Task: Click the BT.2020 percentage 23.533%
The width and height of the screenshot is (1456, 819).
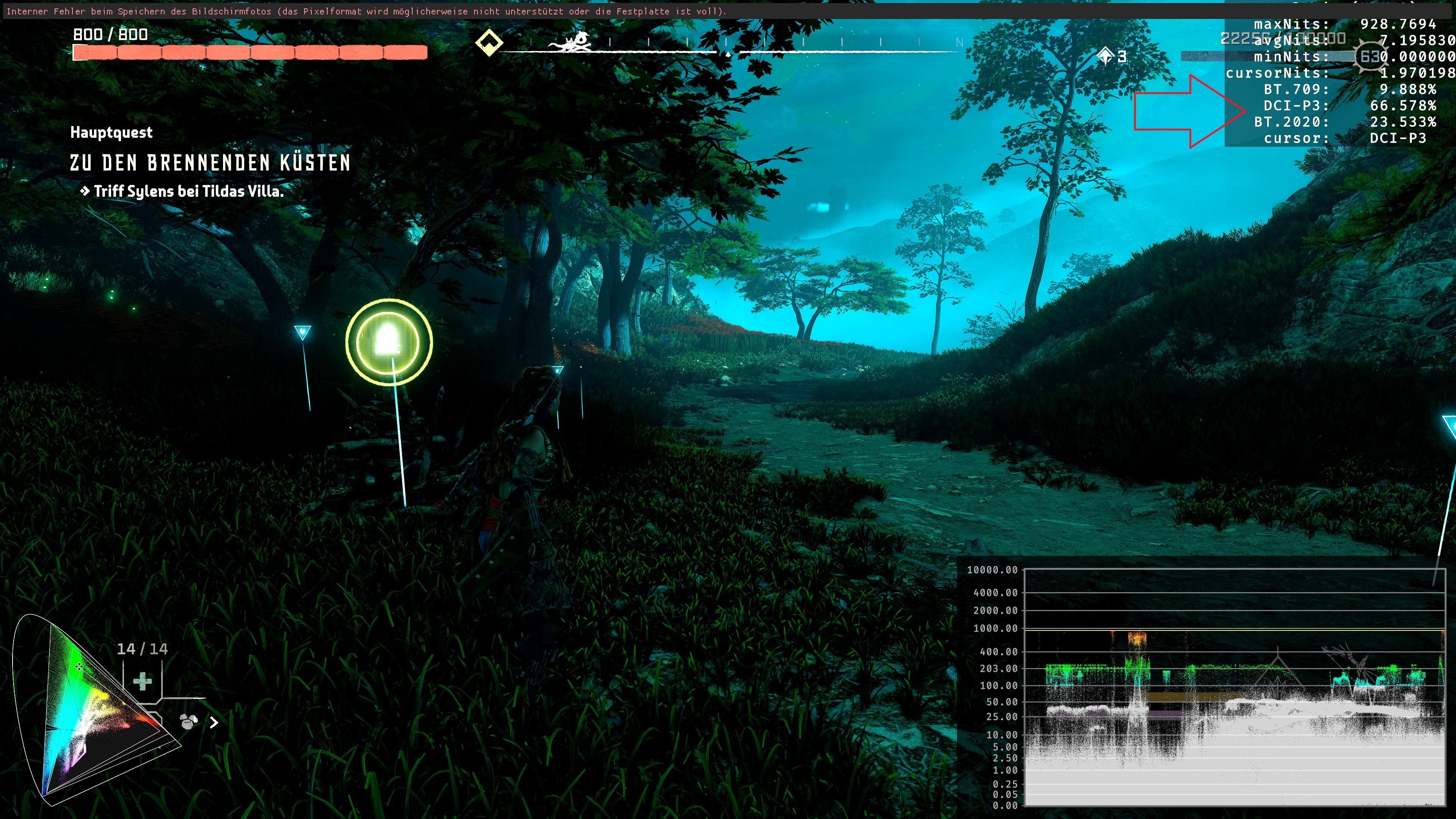Action: pos(1403,122)
